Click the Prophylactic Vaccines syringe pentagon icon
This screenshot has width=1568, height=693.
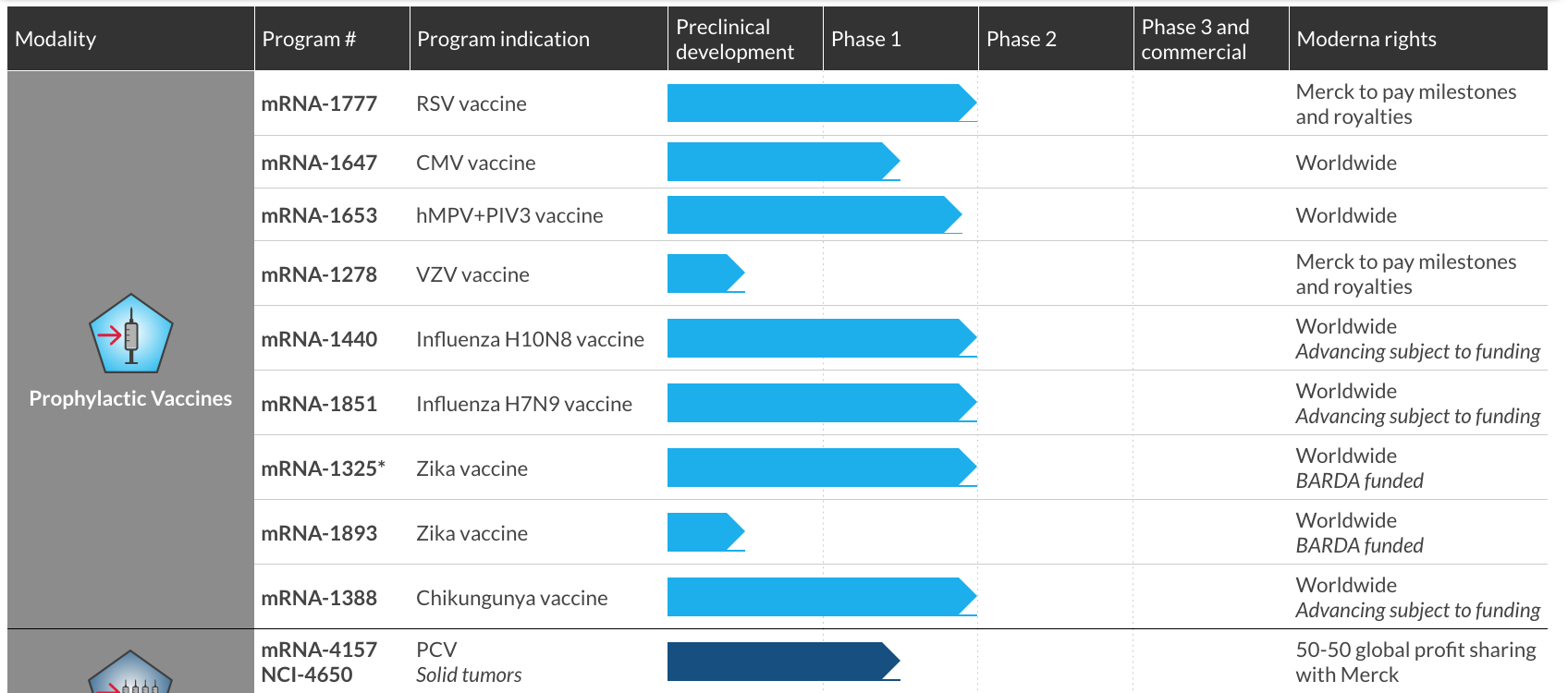pyautogui.click(x=130, y=334)
